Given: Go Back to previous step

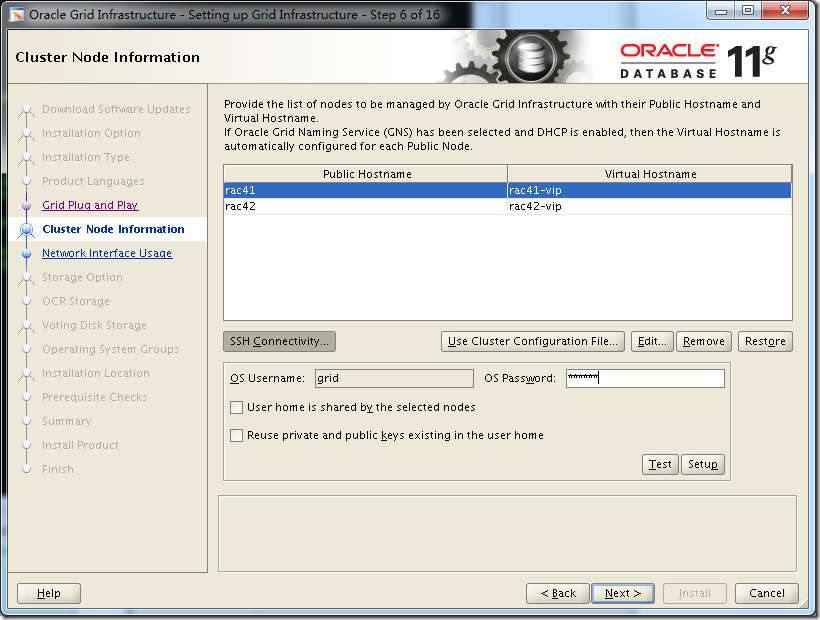Looking at the screenshot, I should [557, 593].
